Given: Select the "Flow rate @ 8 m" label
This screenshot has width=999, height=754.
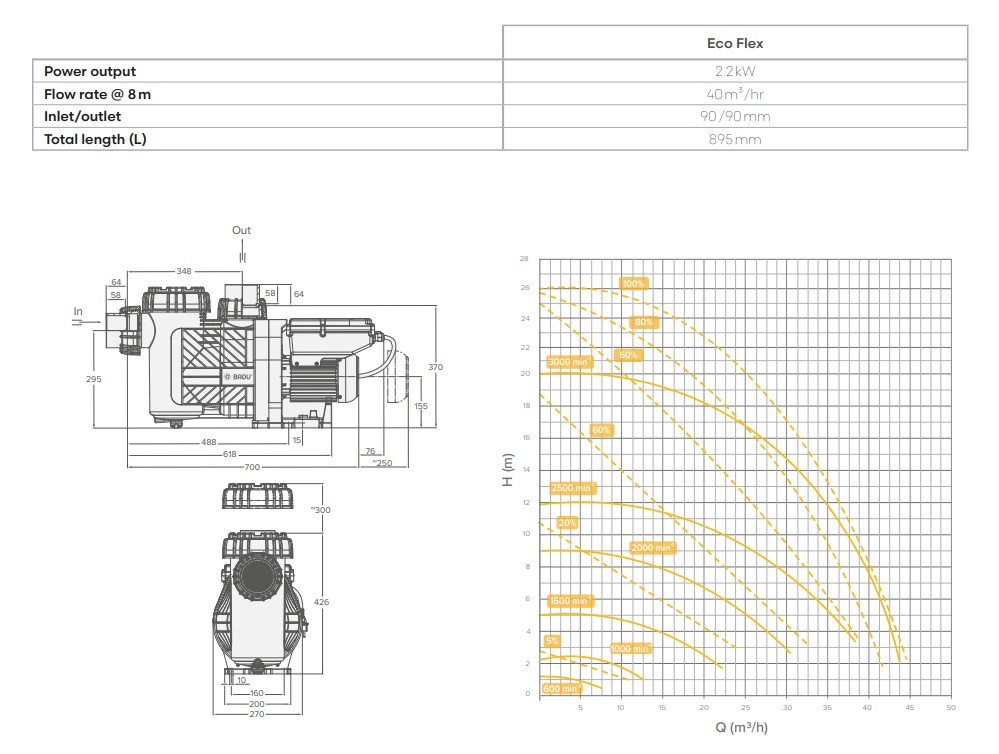Looking at the screenshot, I should (x=97, y=94).
